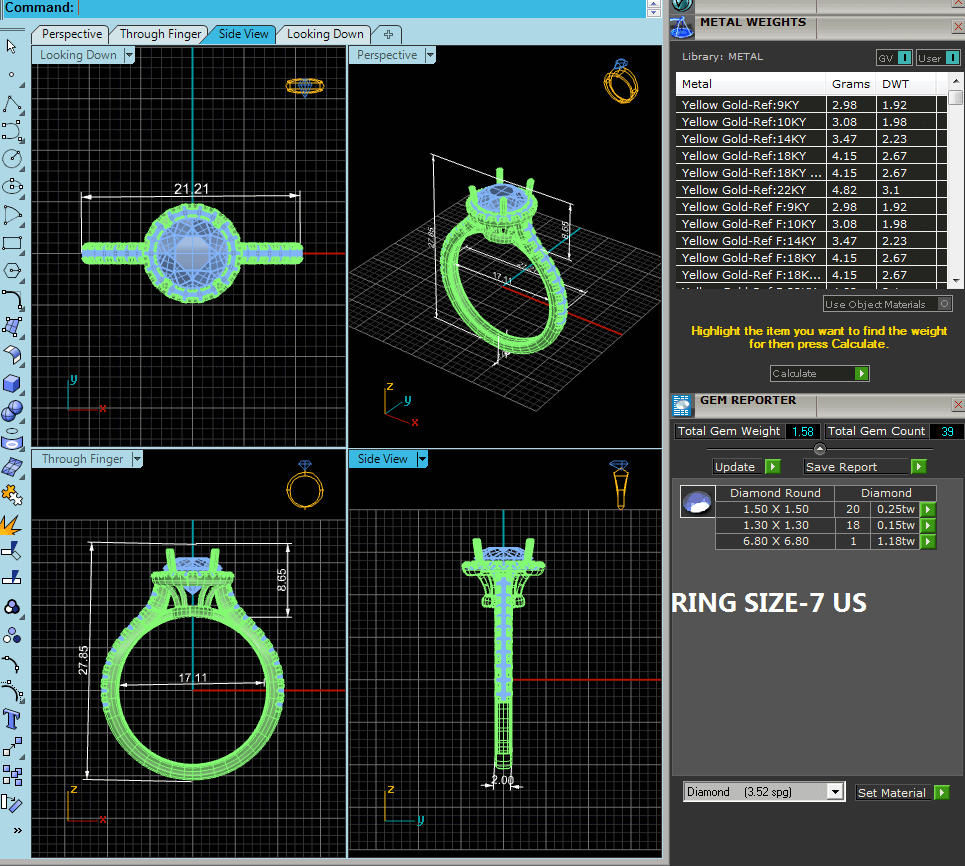965x866 pixels.
Task: Click the Explode tool icon
Action: 12,523
